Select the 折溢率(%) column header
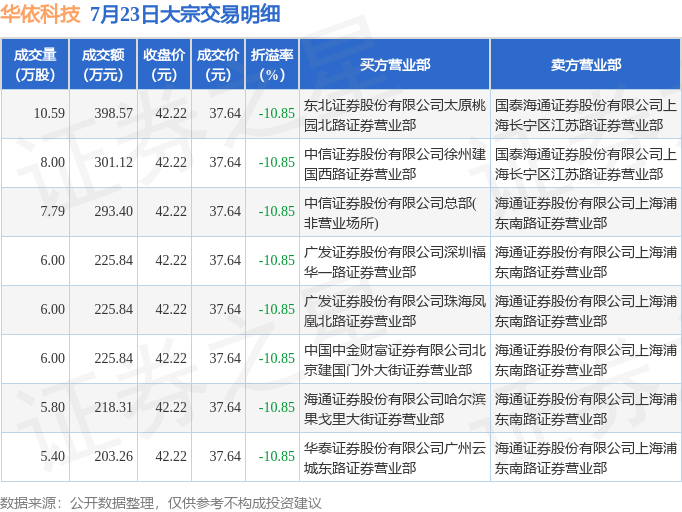Screen dimensions: 682x512 [272, 65]
